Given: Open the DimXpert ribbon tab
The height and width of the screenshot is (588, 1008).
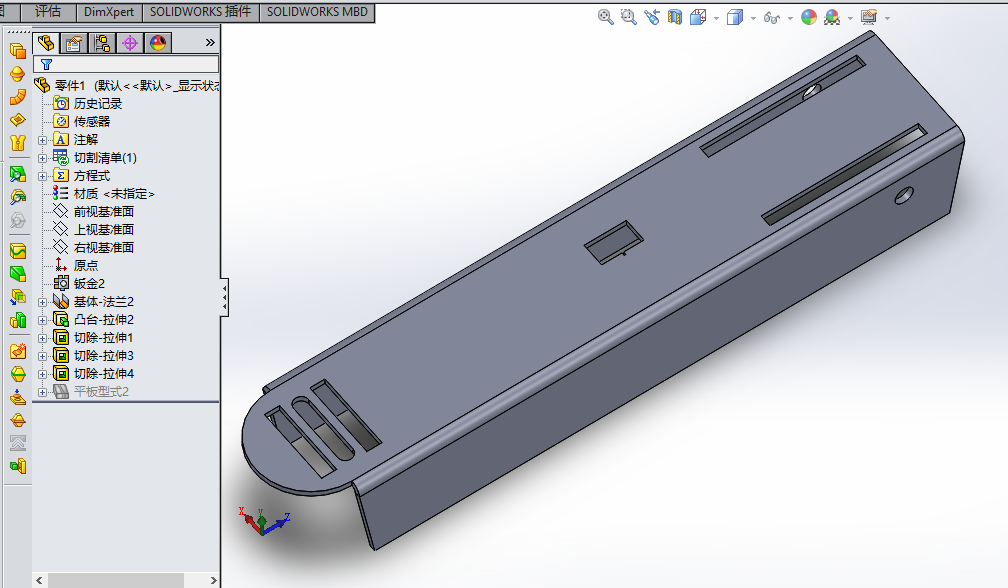Looking at the screenshot, I should (109, 12).
